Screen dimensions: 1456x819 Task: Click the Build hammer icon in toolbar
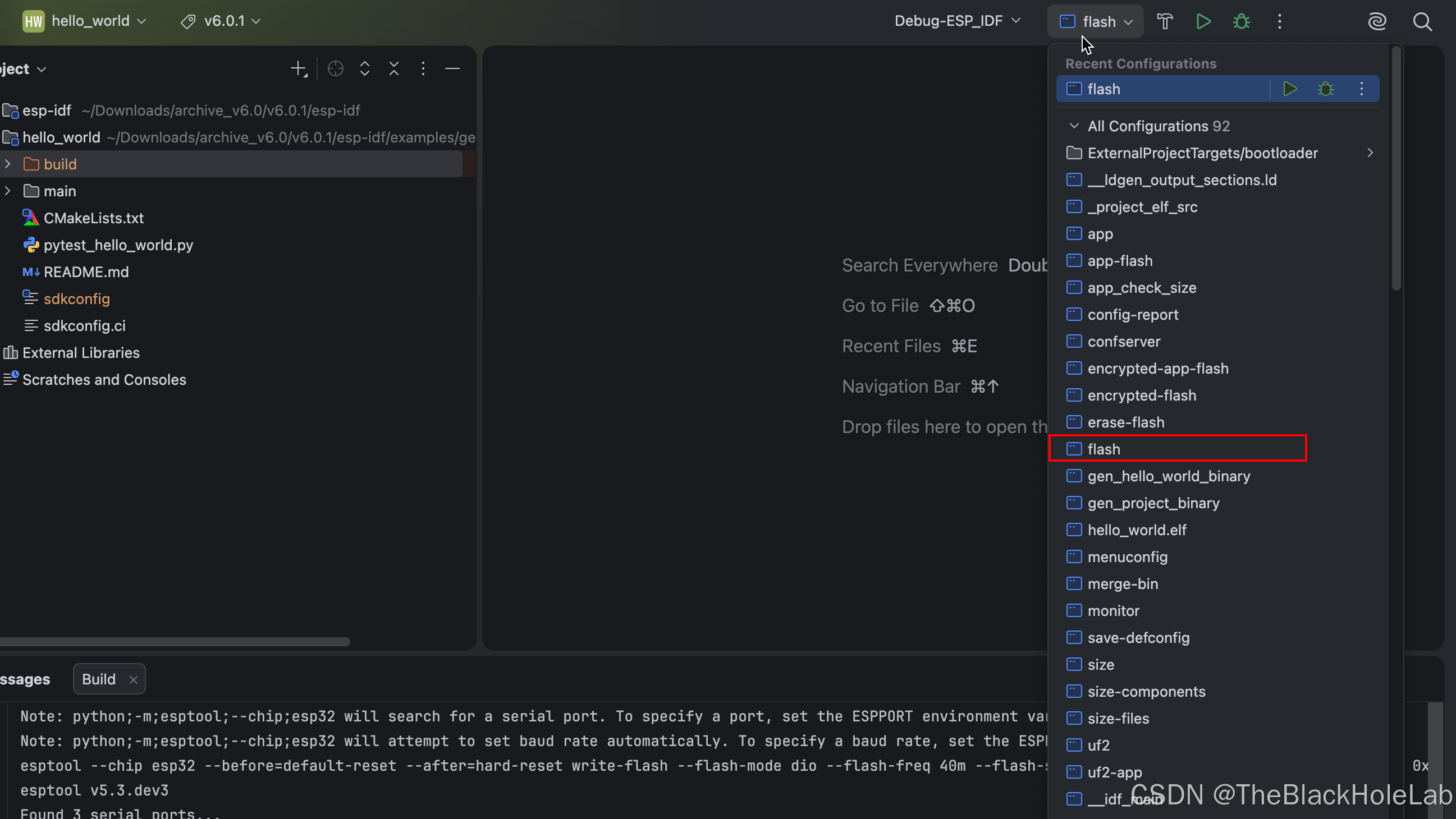tap(1165, 21)
